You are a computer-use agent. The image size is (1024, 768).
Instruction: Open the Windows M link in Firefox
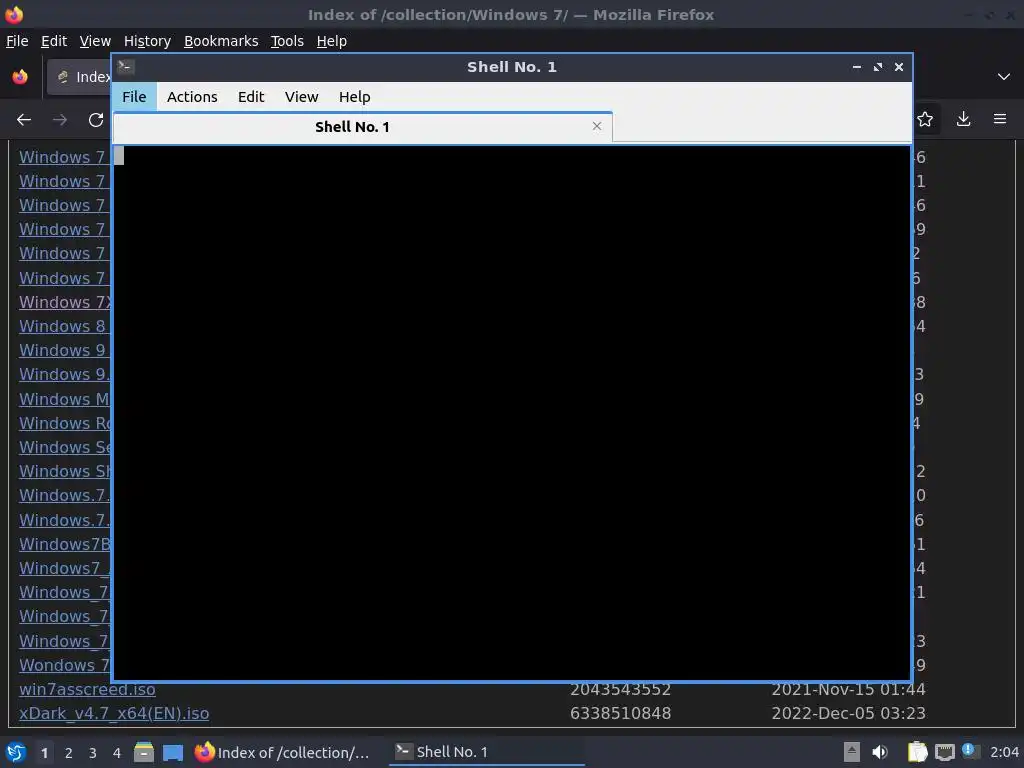[65, 399]
